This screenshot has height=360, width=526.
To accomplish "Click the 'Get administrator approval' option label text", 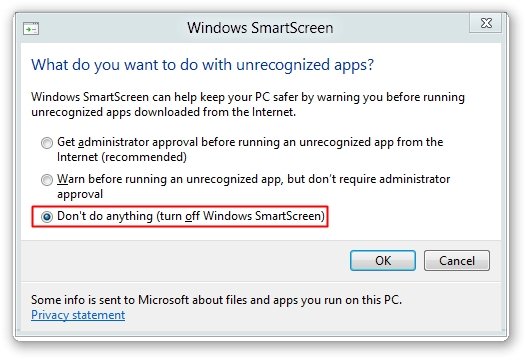I will coord(250,142).
